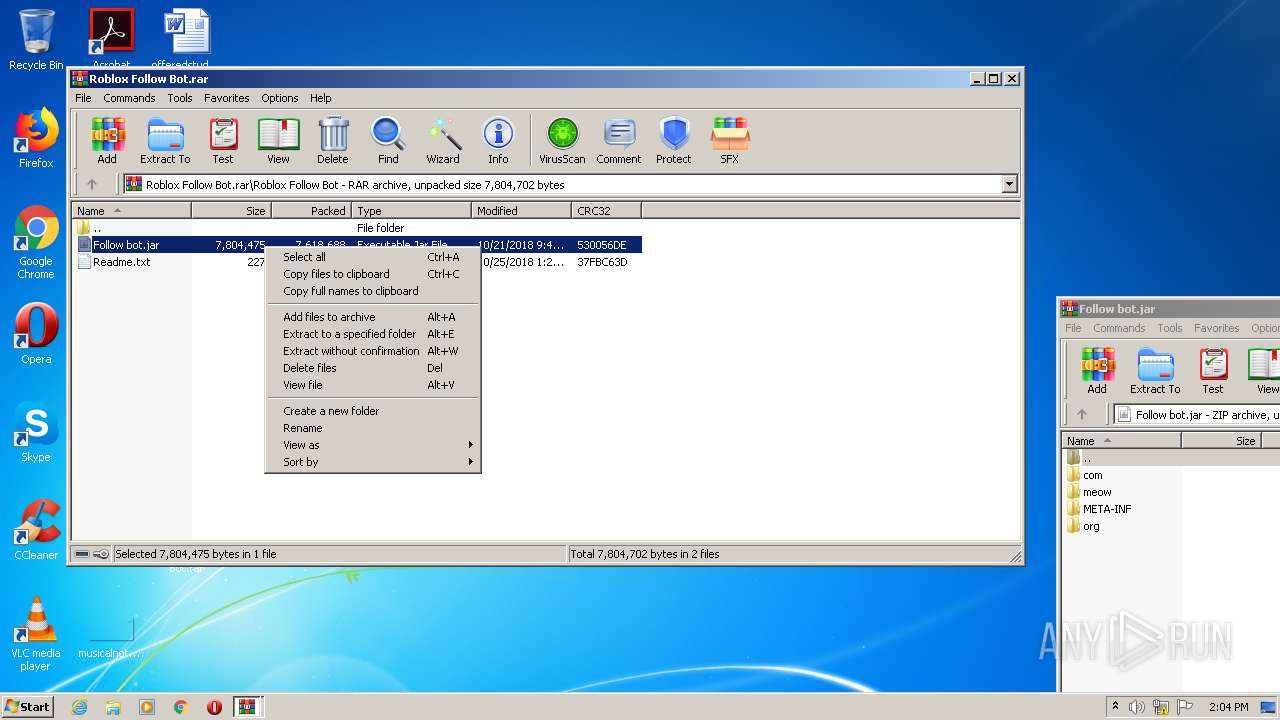The image size is (1280, 720).
Task: Choose View file in context menu
Action: tap(372, 385)
